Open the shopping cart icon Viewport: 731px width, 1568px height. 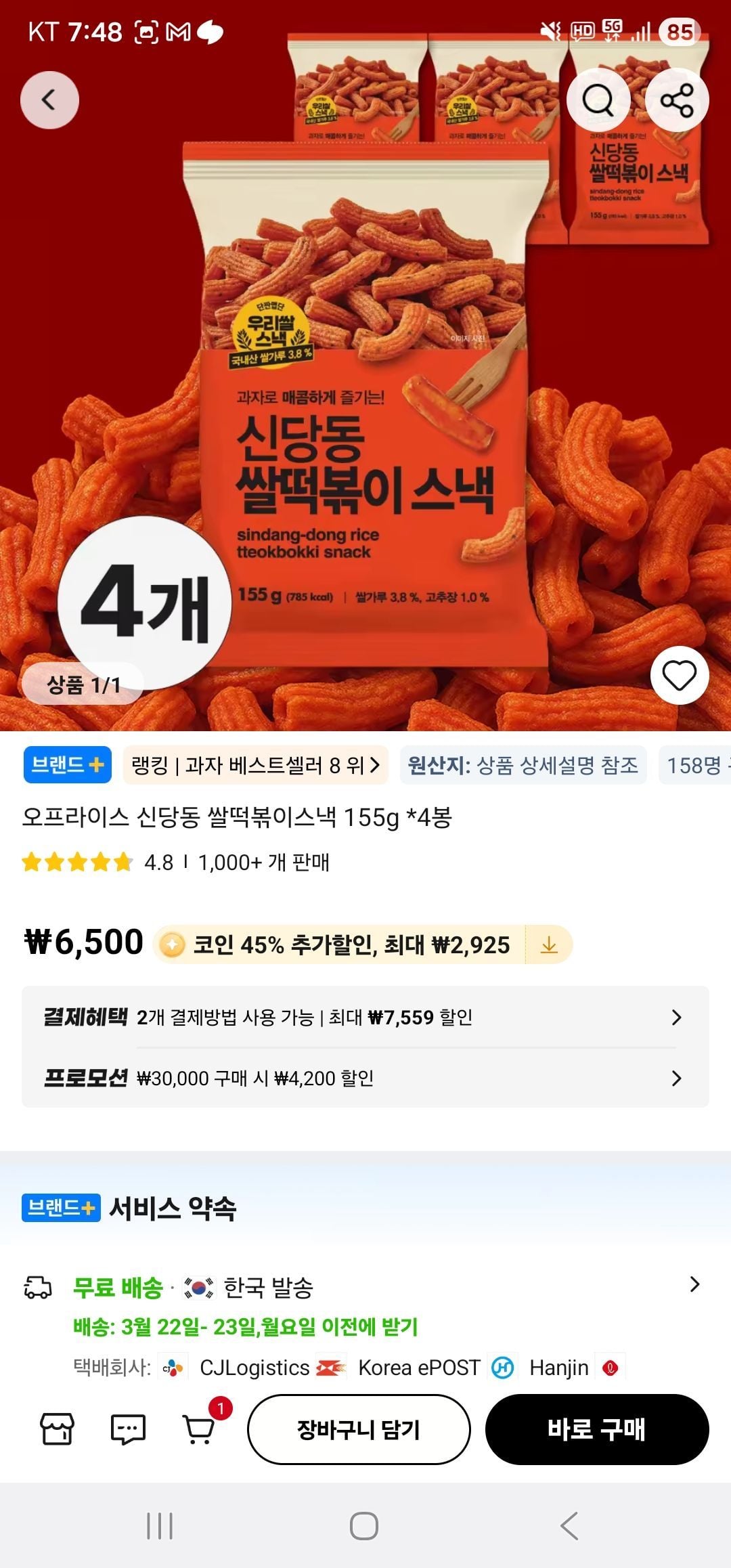pyautogui.click(x=200, y=1429)
